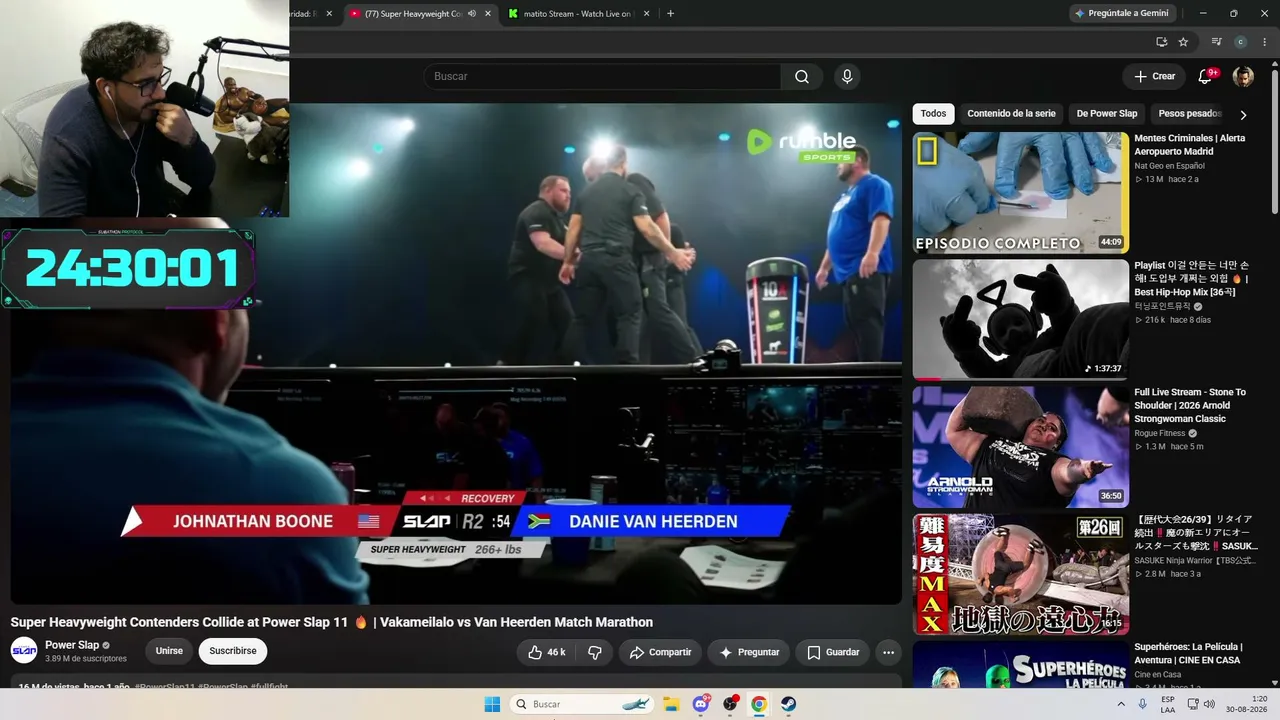The image size is (1280, 720).
Task: Open the Full Live Stream Stone To Shoulder title
Action: click(x=1190, y=406)
